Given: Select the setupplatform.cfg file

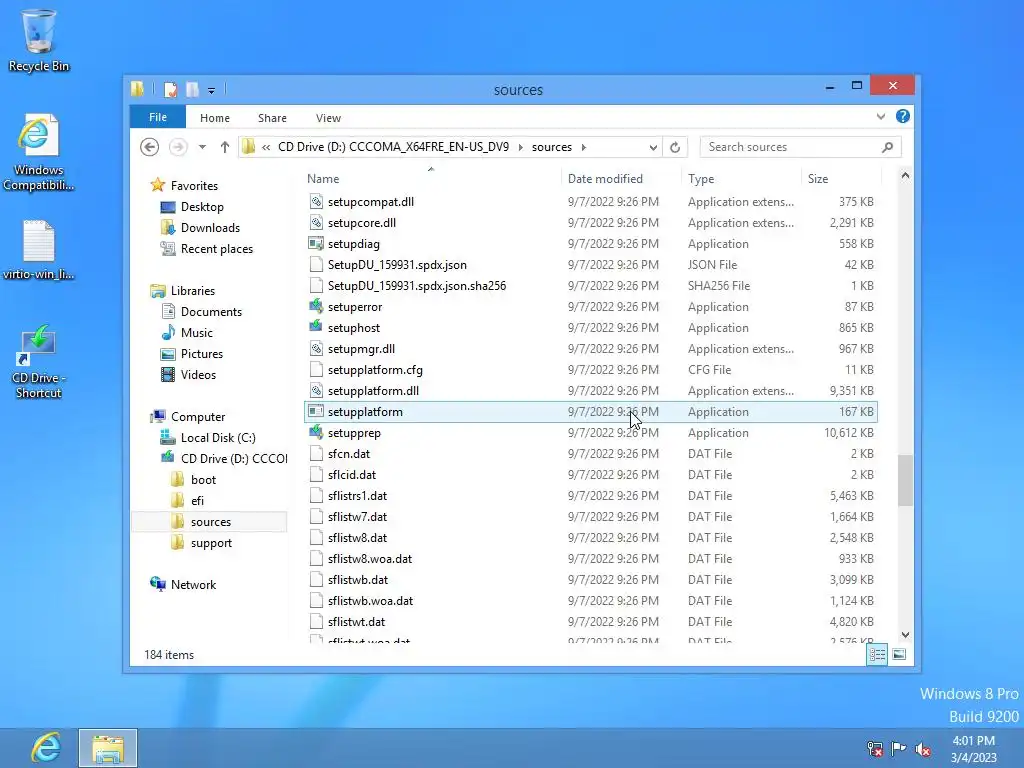Looking at the screenshot, I should (x=591, y=370).
